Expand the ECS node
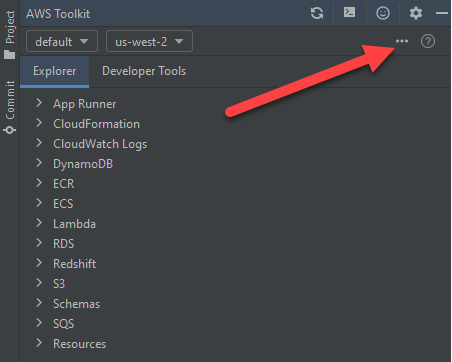This screenshot has width=452, height=362. [x=39, y=203]
